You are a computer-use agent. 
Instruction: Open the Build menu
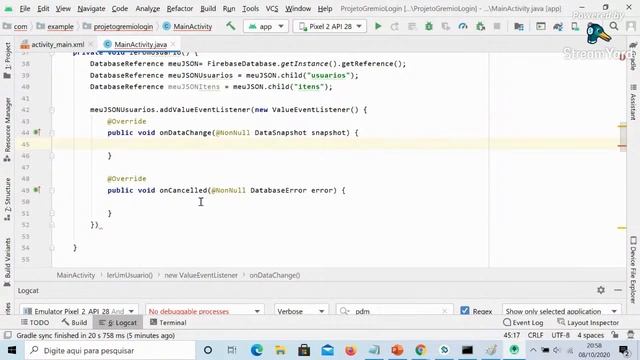(208, 8)
